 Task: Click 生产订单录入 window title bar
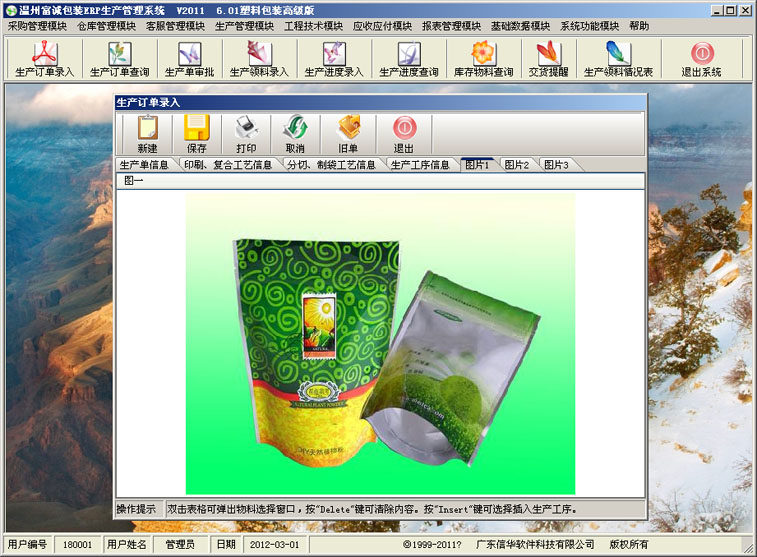click(x=380, y=102)
